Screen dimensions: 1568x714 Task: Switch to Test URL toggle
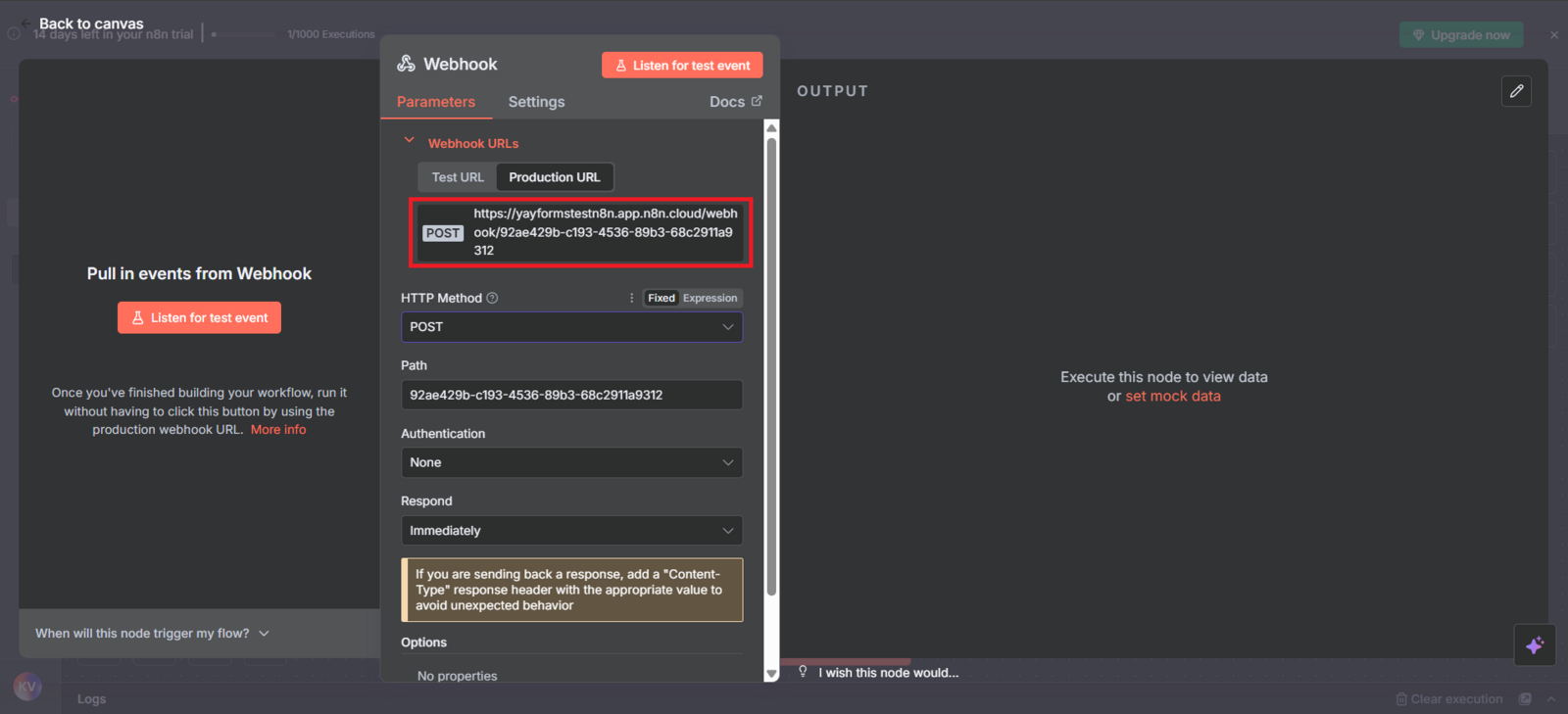click(x=458, y=177)
